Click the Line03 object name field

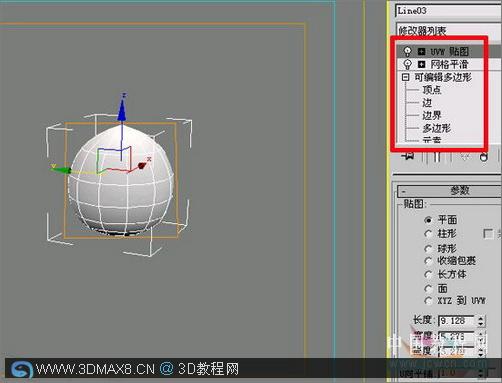449,11
